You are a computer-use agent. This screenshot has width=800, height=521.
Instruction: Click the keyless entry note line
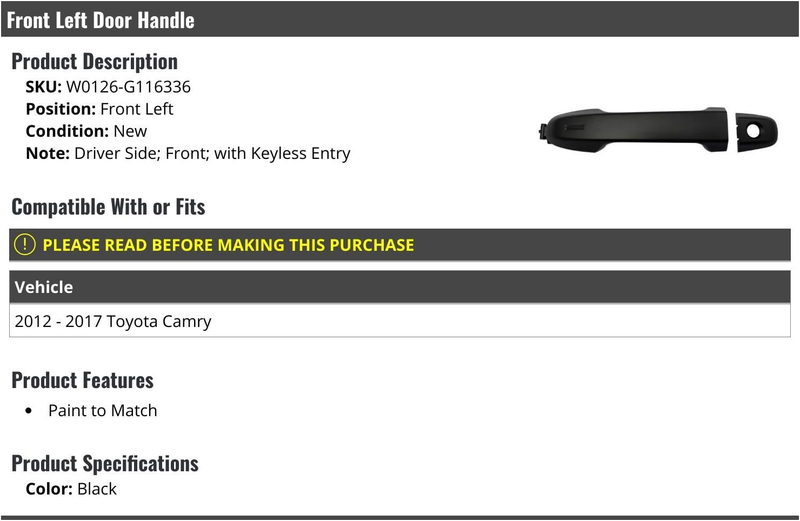(x=188, y=153)
